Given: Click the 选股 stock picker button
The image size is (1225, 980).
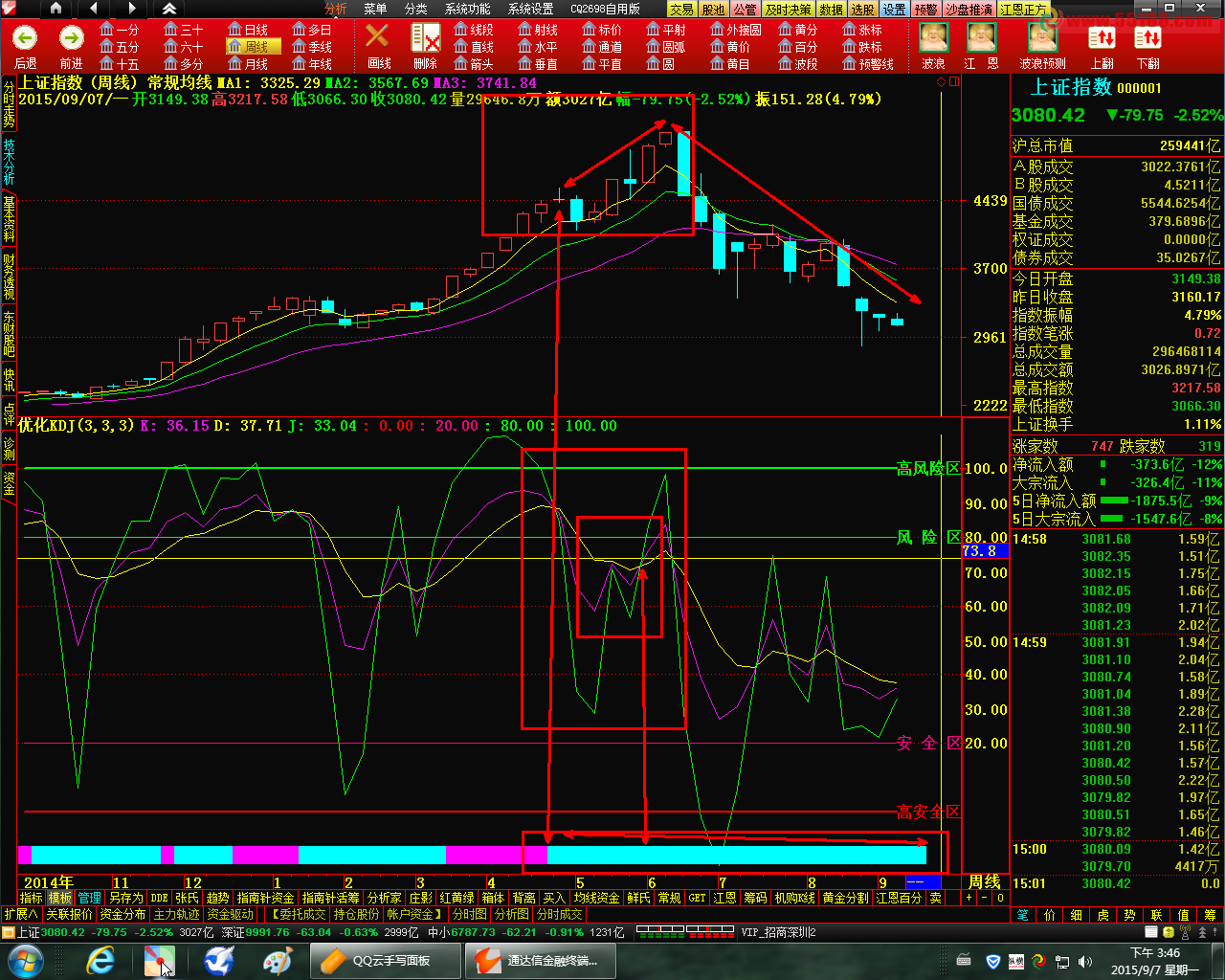Looking at the screenshot, I should [863, 9].
